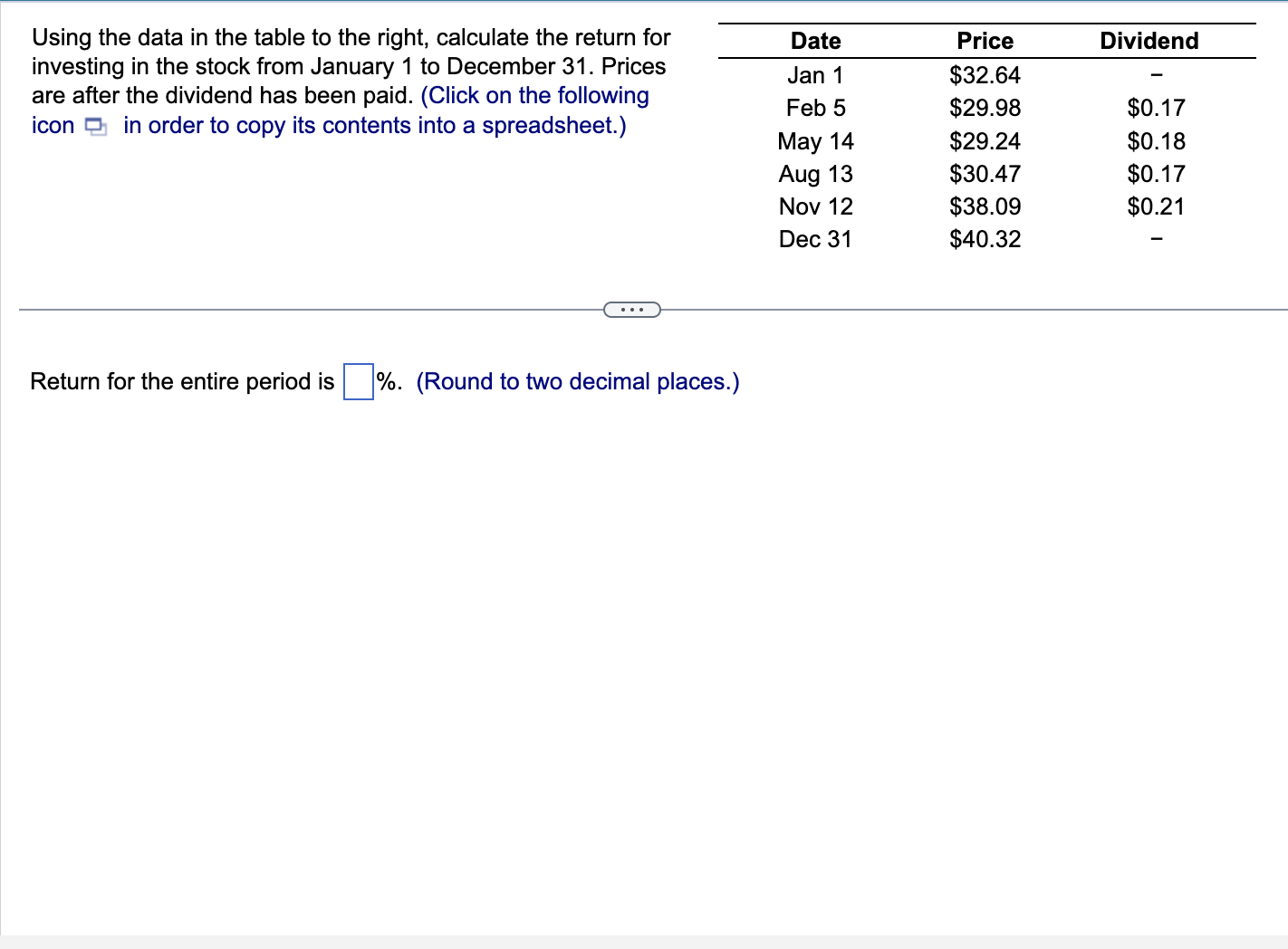Viewport: 1288px width, 949px height.
Task: Select the Date column header
Action: [x=816, y=41]
